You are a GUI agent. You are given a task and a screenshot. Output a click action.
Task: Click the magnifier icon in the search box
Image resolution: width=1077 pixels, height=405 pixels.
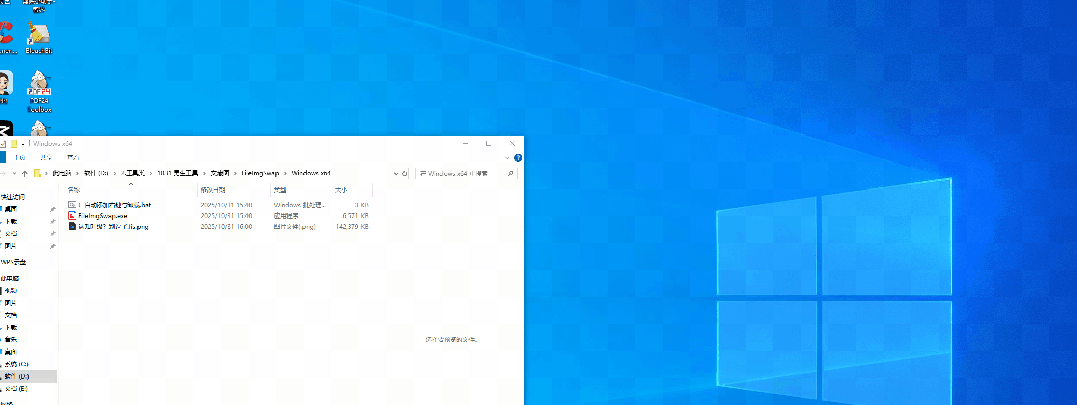pyautogui.click(x=513, y=173)
